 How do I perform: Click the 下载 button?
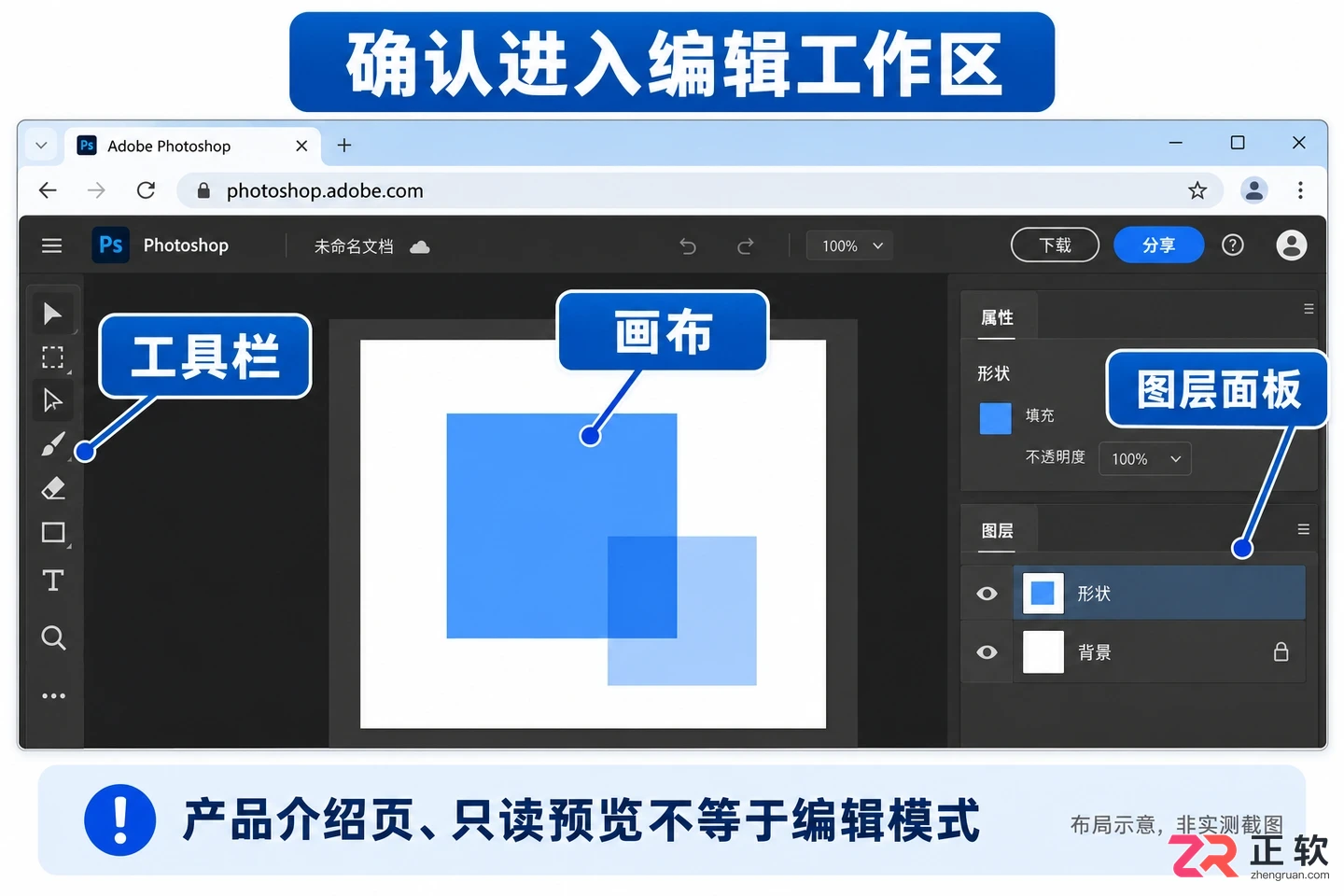point(1055,245)
